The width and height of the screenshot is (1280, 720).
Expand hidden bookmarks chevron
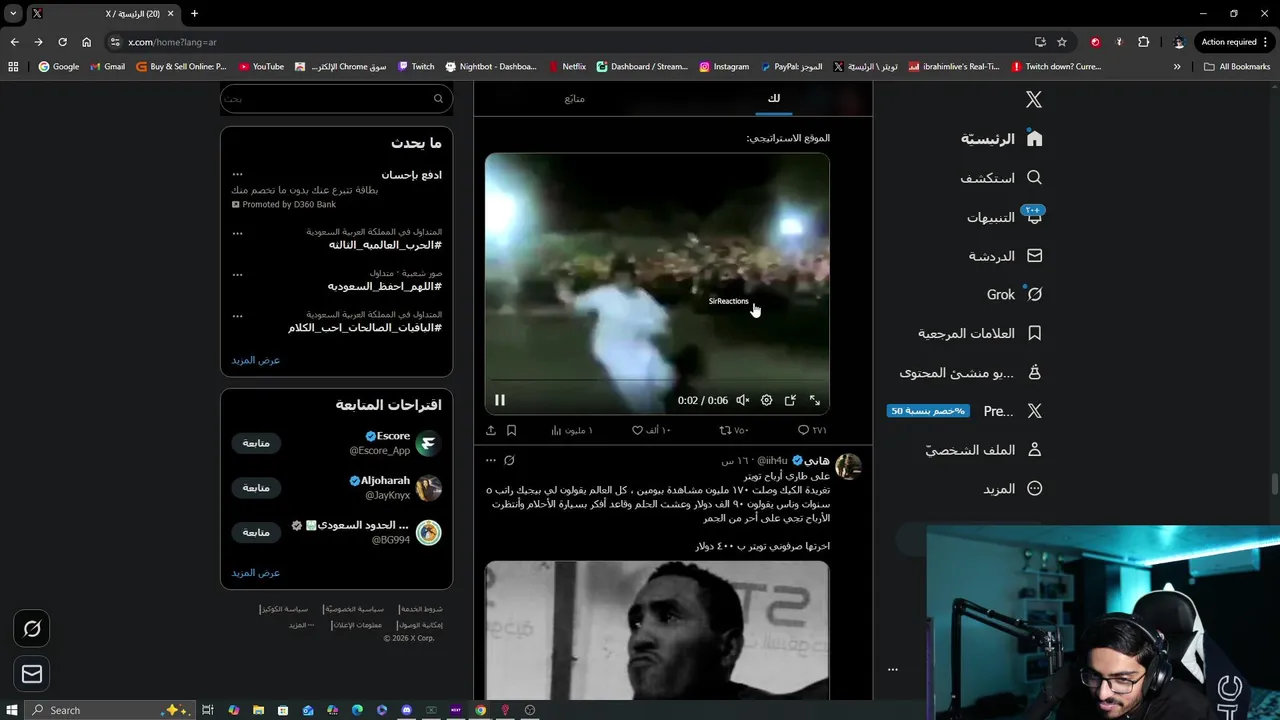point(1177,67)
